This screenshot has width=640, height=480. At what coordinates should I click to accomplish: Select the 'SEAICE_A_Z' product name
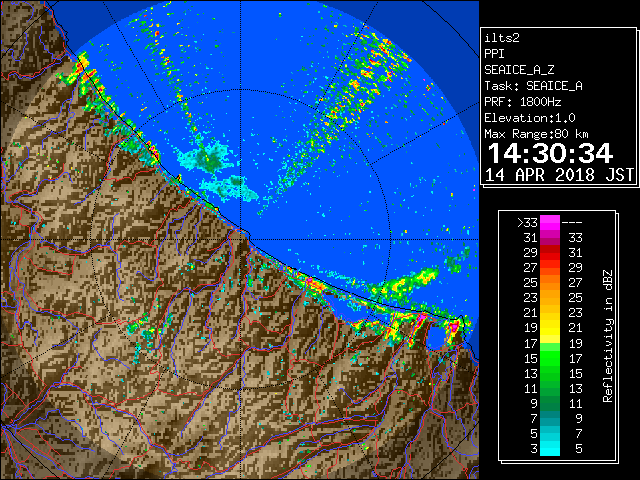[x=519, y=70]
